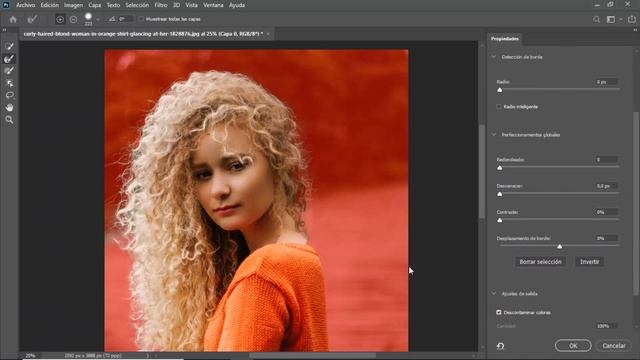
Task: Click the Cantidad value field
Action: 607,326
